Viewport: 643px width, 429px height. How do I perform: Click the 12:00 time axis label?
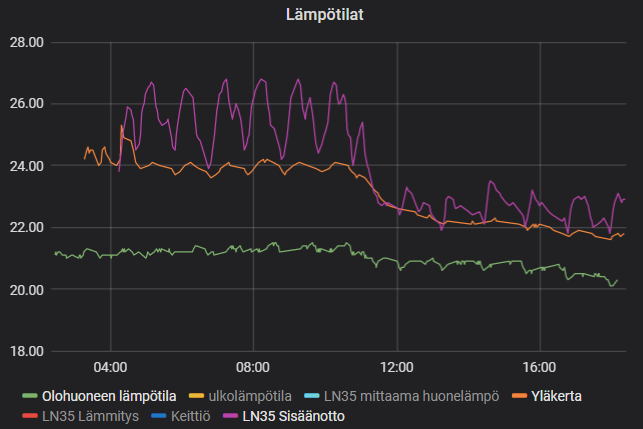point(397,367)
